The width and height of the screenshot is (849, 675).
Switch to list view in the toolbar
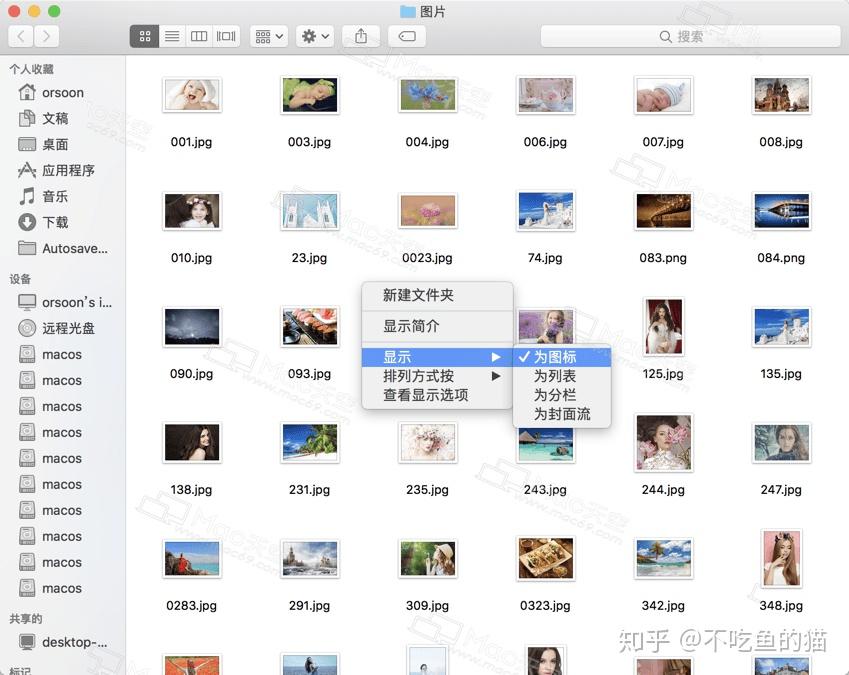(171, 35)
